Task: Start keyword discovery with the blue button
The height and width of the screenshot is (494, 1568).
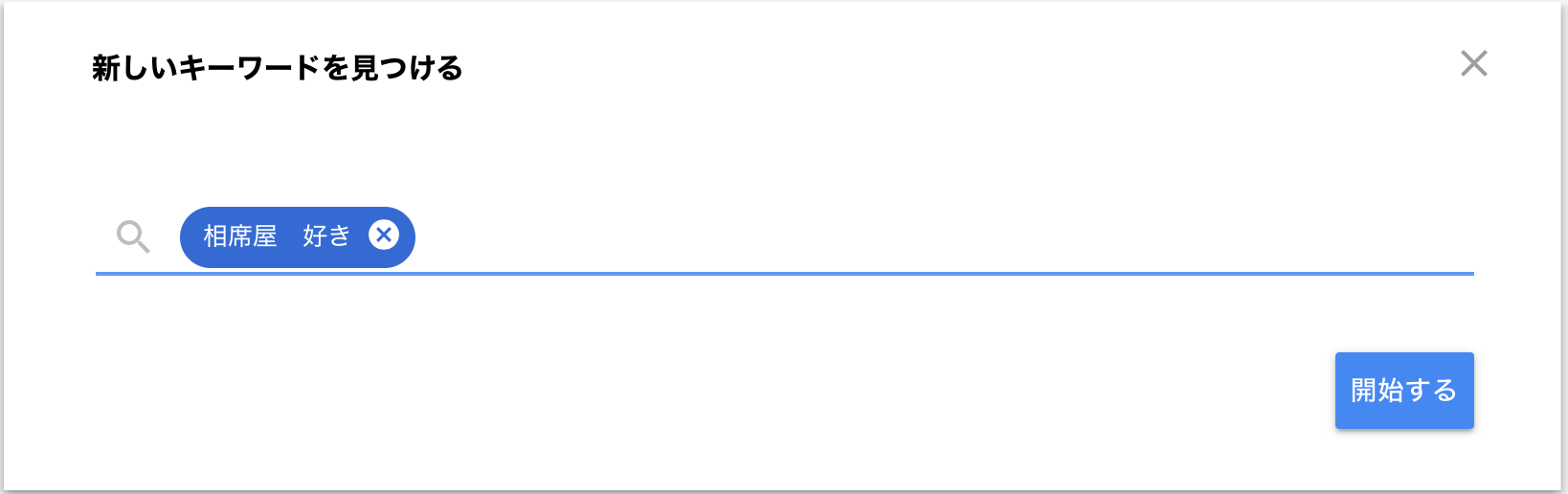Action: click(1404, 391)
